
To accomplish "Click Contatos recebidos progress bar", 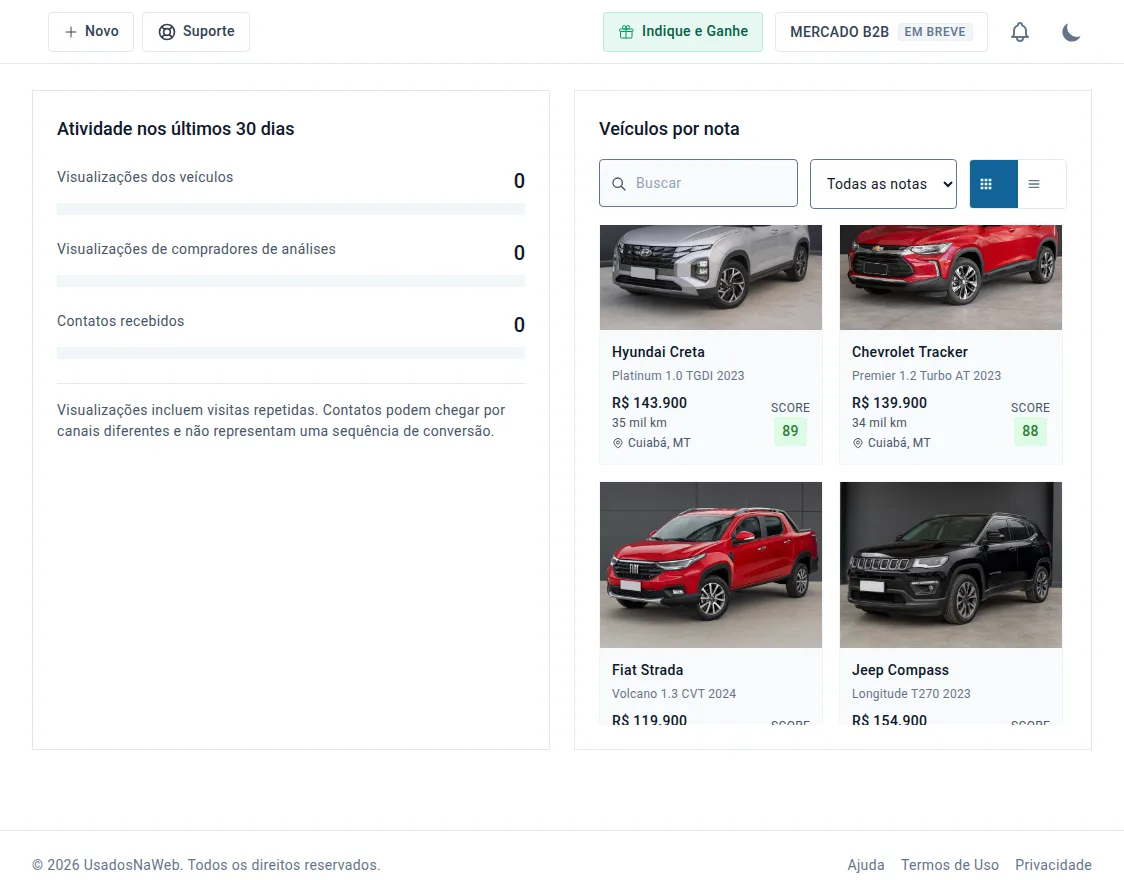I will (x=291, y=353).
